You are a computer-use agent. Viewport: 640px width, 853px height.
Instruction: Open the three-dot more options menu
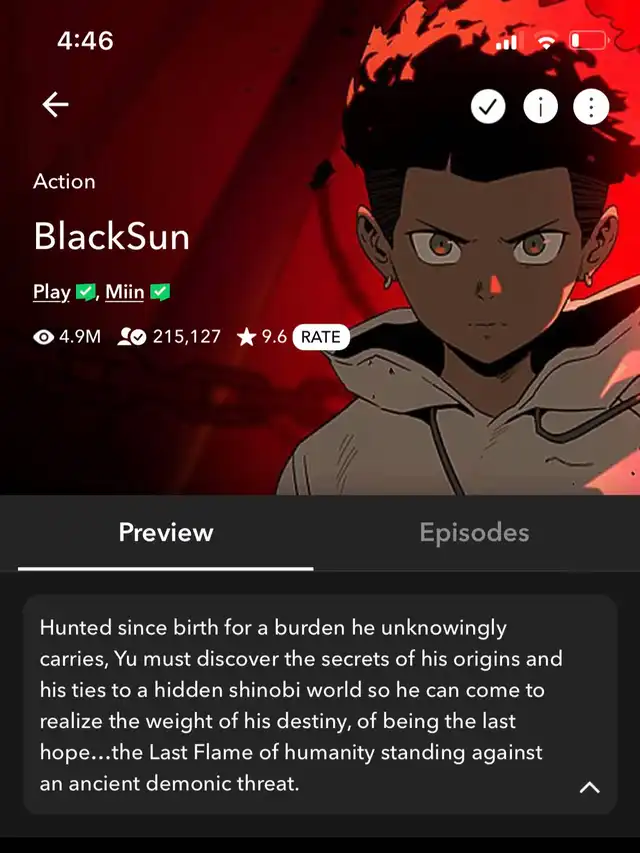(592, 107)
